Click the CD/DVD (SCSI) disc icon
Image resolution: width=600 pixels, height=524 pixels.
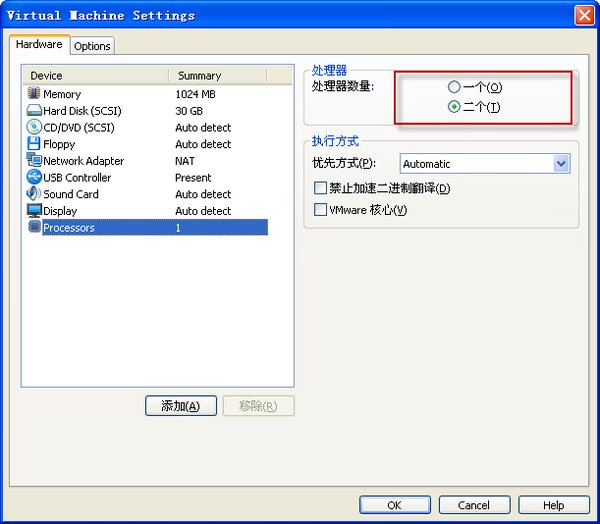click(x=34, y=127)
